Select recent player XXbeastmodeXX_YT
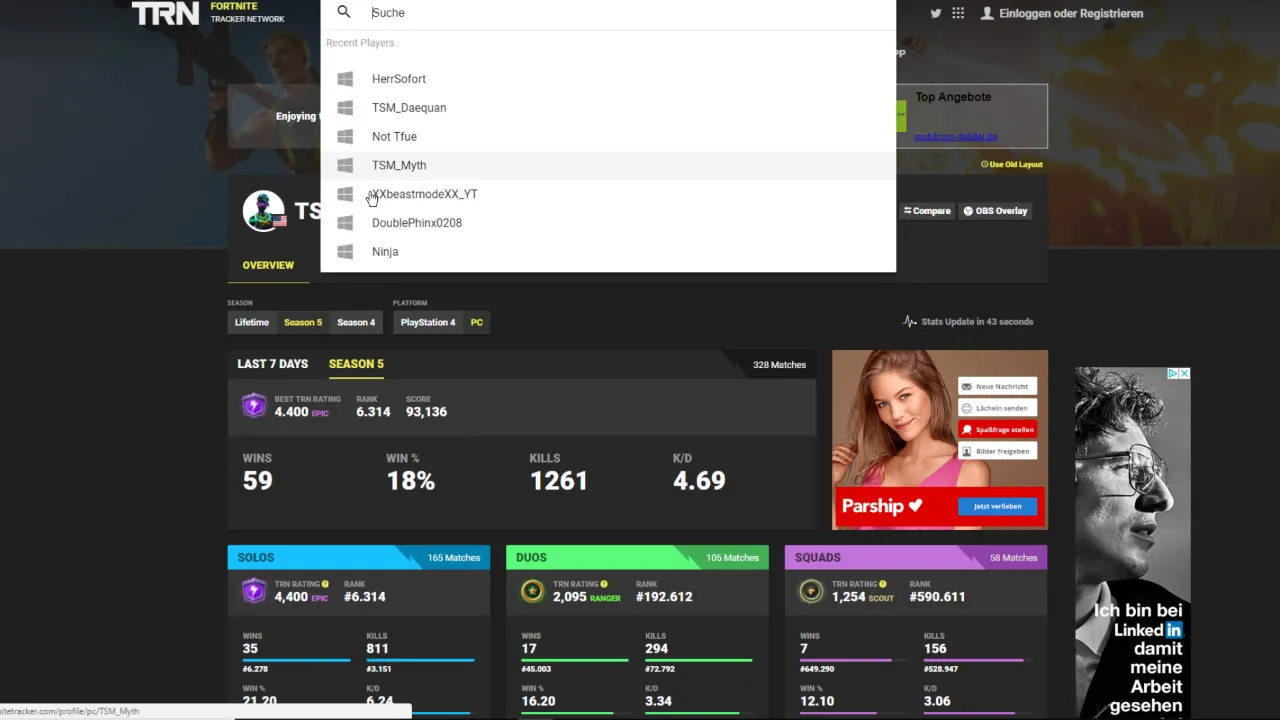The width and height of the screenshot is (1280, 720). pyautogui.click(x=608, y=194)
